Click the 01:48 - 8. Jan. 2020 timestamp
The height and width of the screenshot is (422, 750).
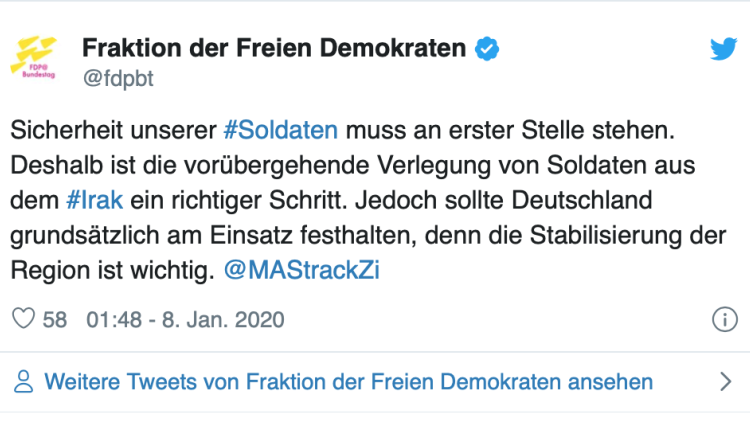[185, 320]
